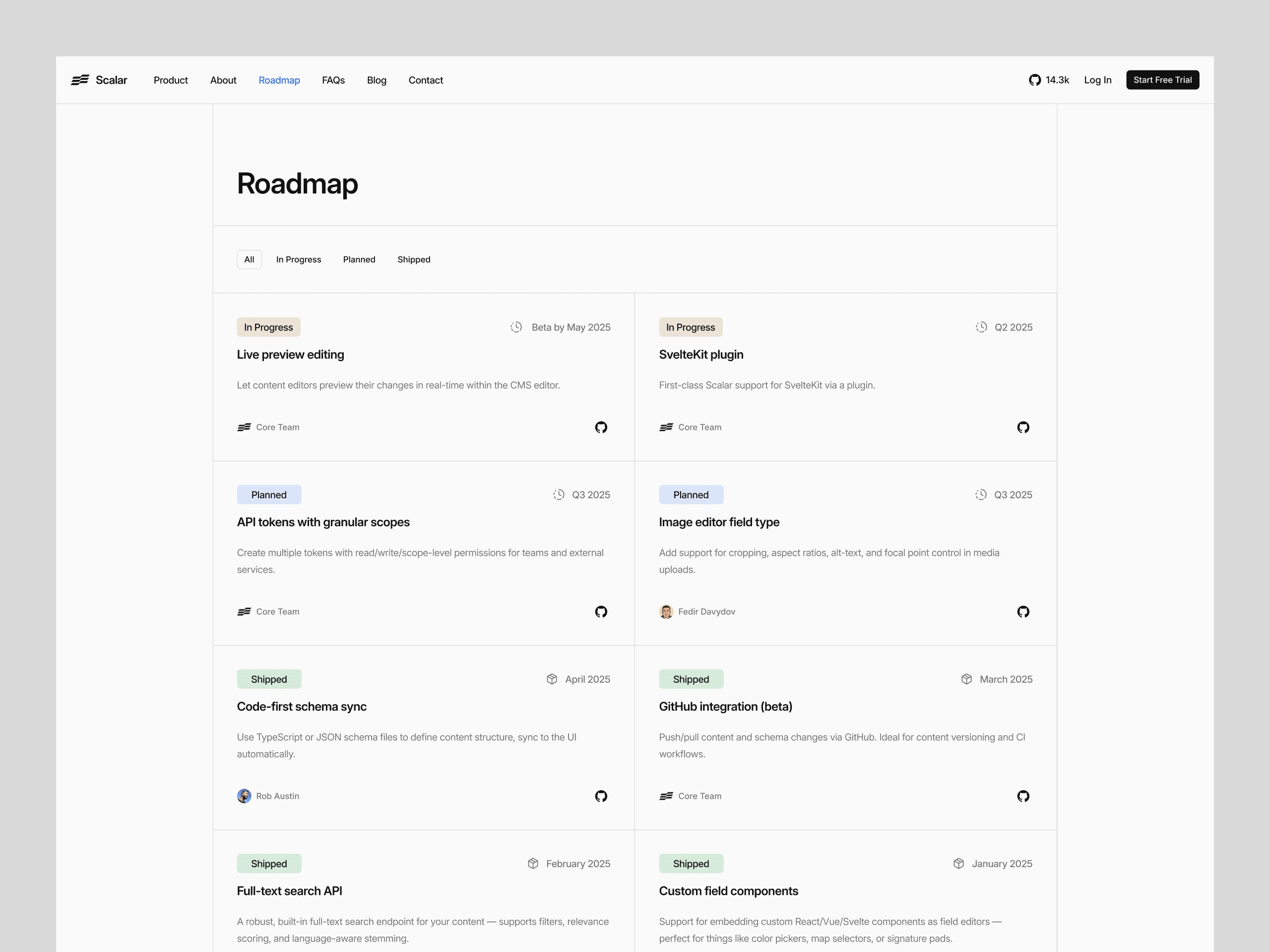
Task: Click Shipped badge on Custom field components card
Action: (691, 863)
